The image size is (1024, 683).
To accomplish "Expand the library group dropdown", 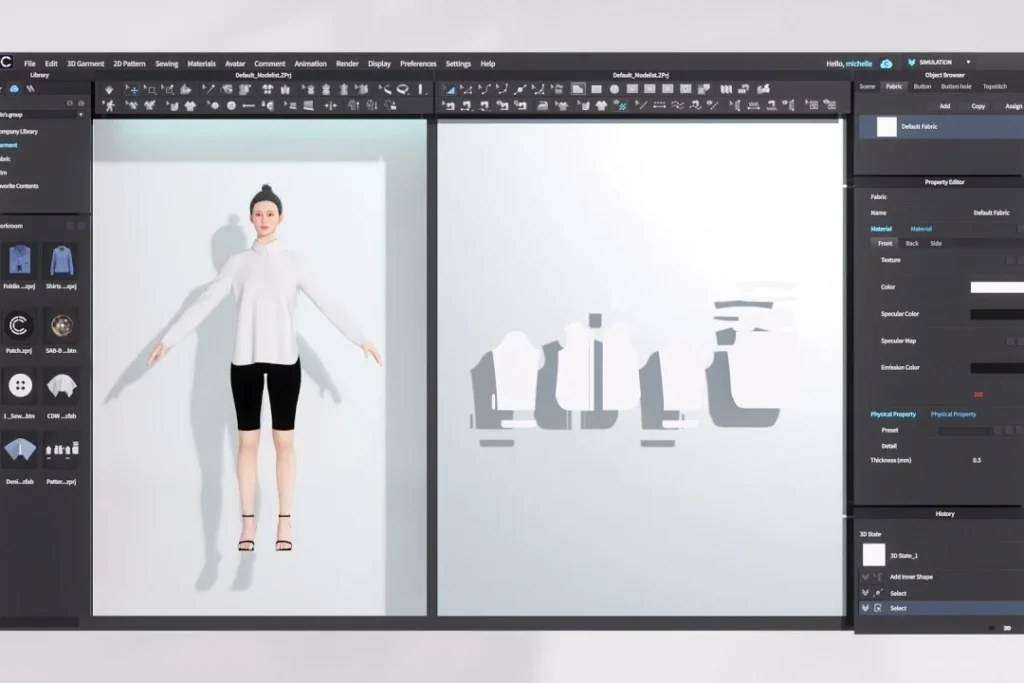I will [x=80, y=115].
